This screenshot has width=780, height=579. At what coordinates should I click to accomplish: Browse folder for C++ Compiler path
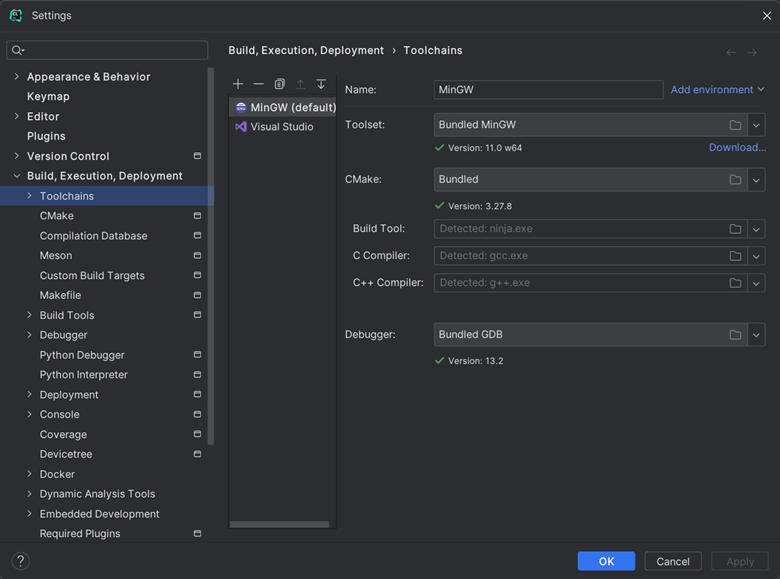click(x=735, y=283)
